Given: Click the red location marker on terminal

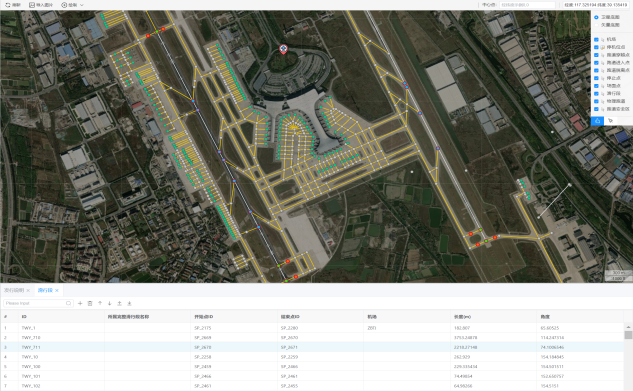Looking at the screenshot, I should tap(283, 49).
